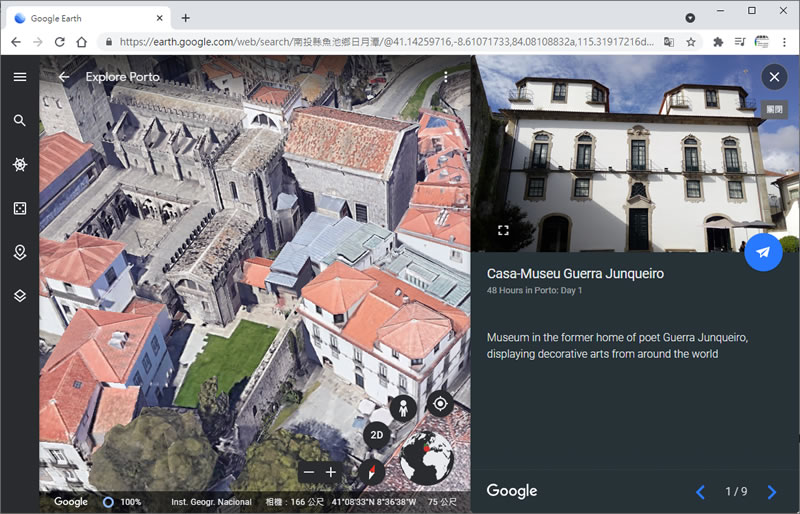Reload the Google Earth page
This screenshot has height=514, width=800.
(60, 42)
